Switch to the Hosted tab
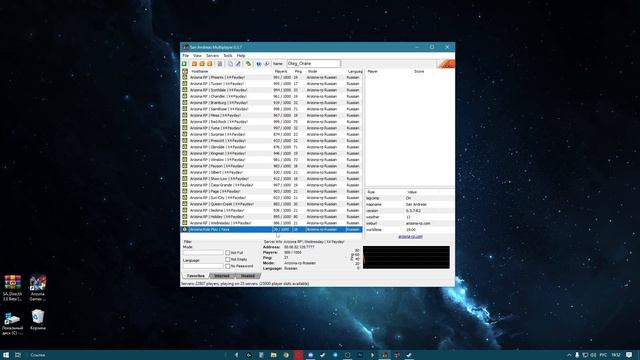 coord(248,276)
